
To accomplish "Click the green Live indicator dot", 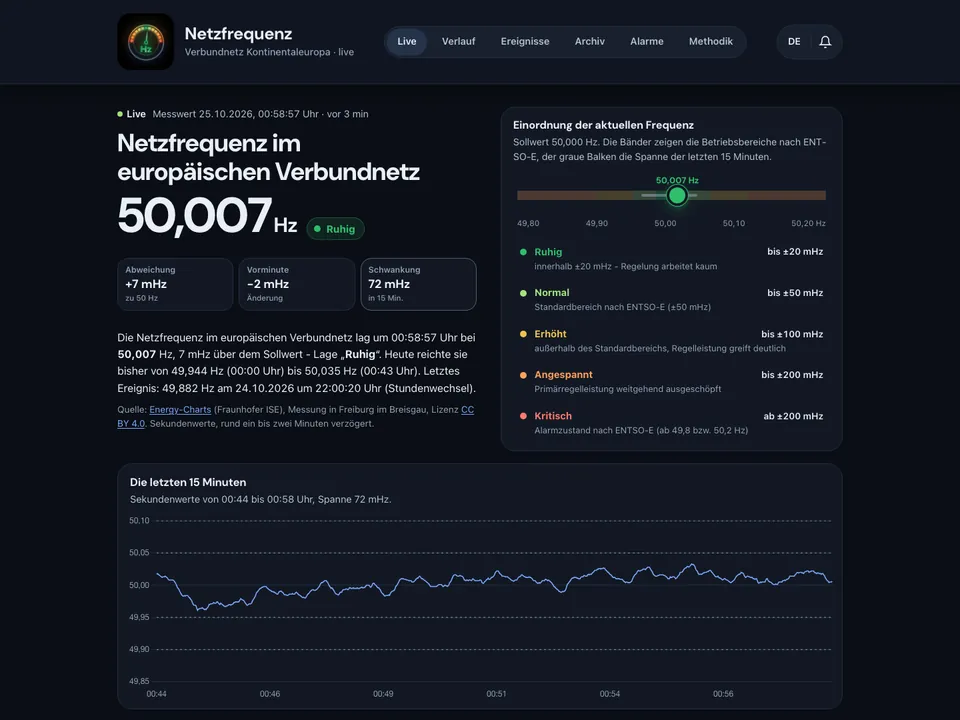I will (120, 114).
